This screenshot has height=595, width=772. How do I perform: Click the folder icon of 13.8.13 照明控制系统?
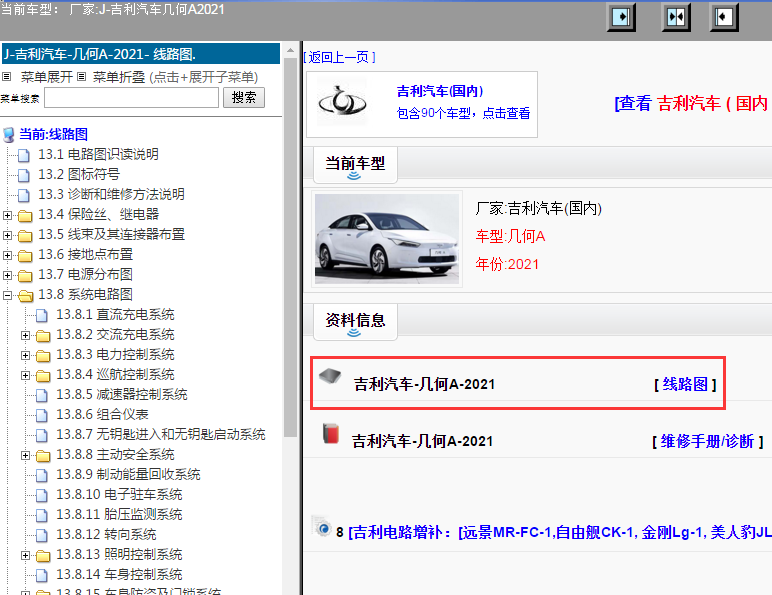pyautogui.click(x=43, y=556)
